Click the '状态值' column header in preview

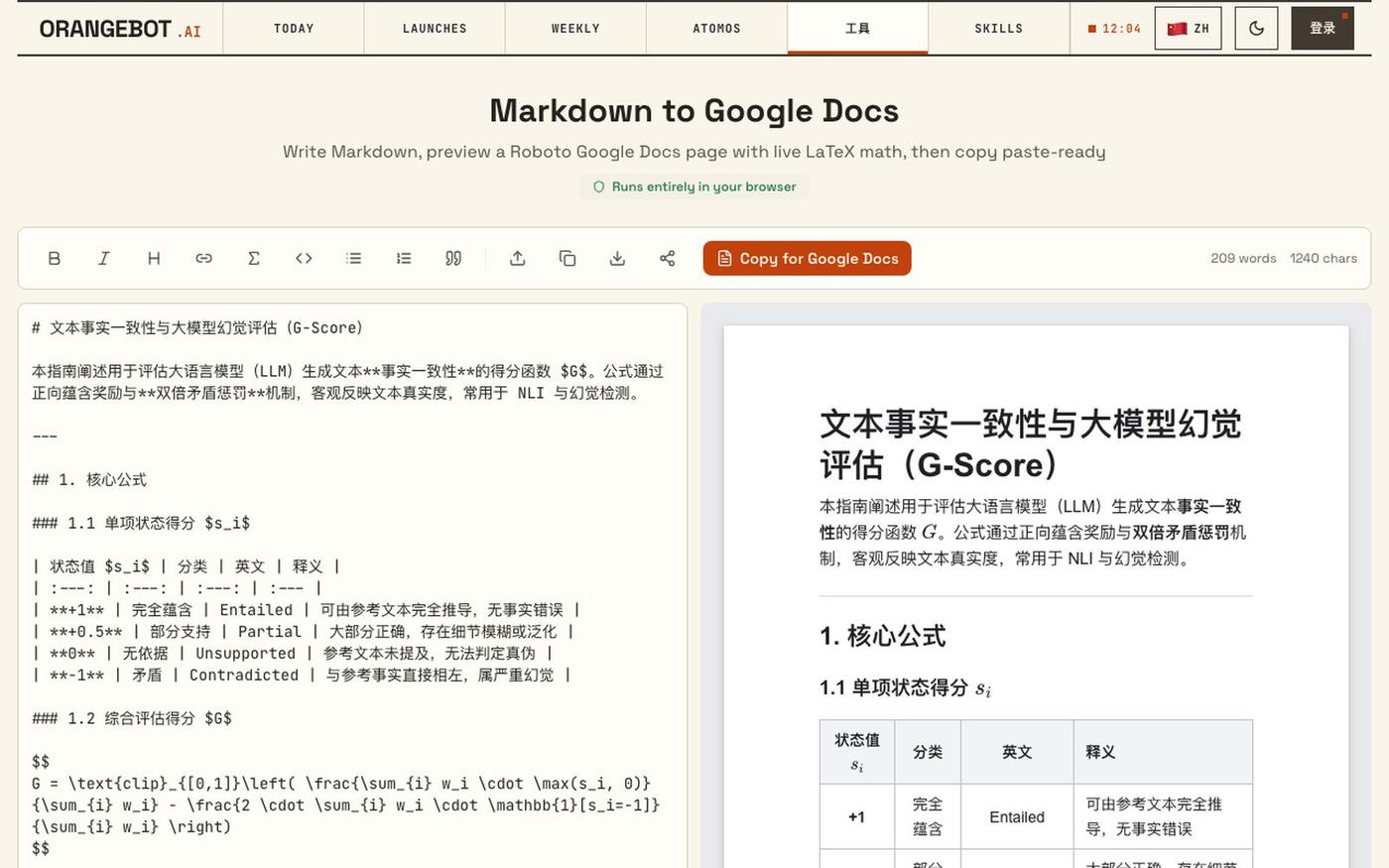point(857,752)
